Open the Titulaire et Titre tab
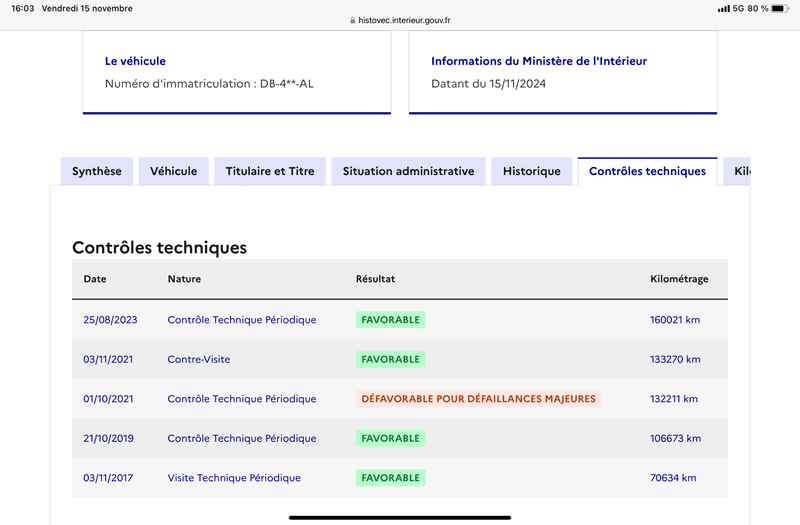Screen dimensions: 800x525 (270, 171)
